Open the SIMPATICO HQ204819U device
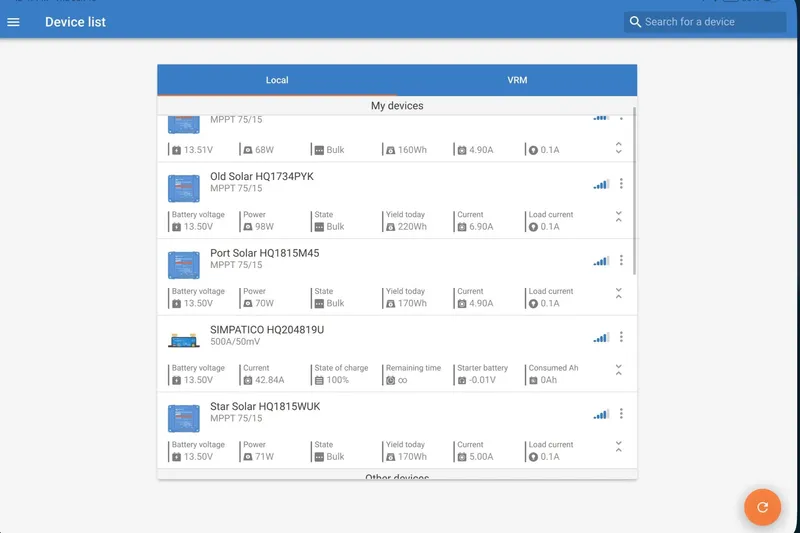 click(x=266, y=330)
